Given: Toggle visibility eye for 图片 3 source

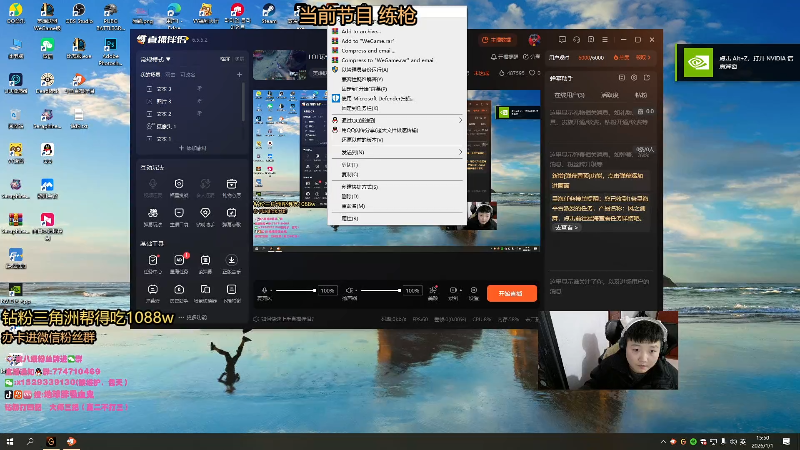Looking at the screenshot, I should [x=199, y=101].
